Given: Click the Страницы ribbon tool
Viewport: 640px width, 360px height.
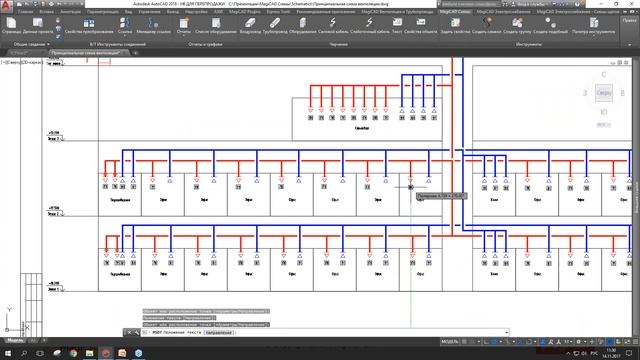Looking at the screenshot, I should coord(11,25).
